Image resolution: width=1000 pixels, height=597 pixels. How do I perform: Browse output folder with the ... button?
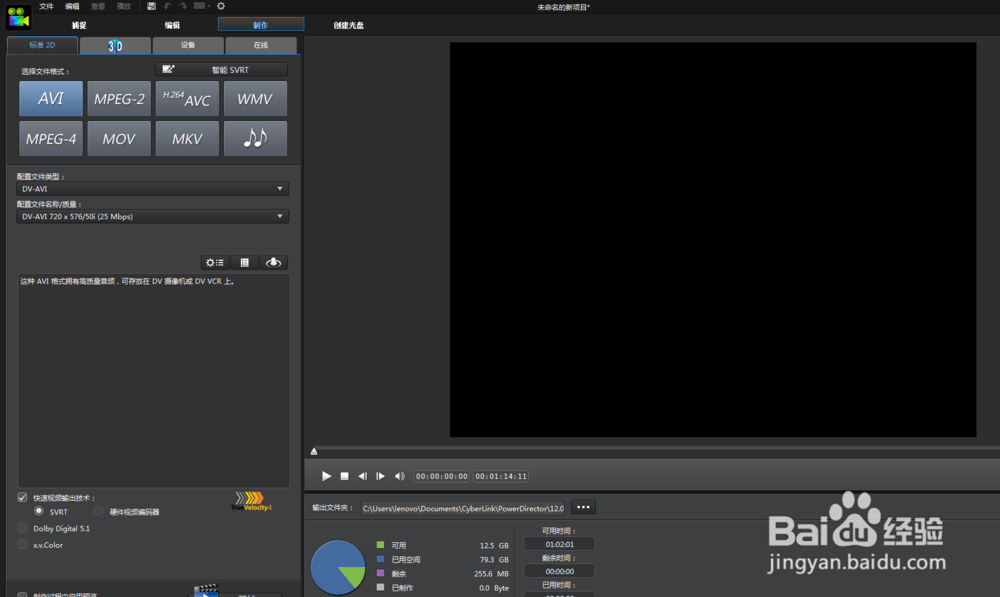click(583, 508)
